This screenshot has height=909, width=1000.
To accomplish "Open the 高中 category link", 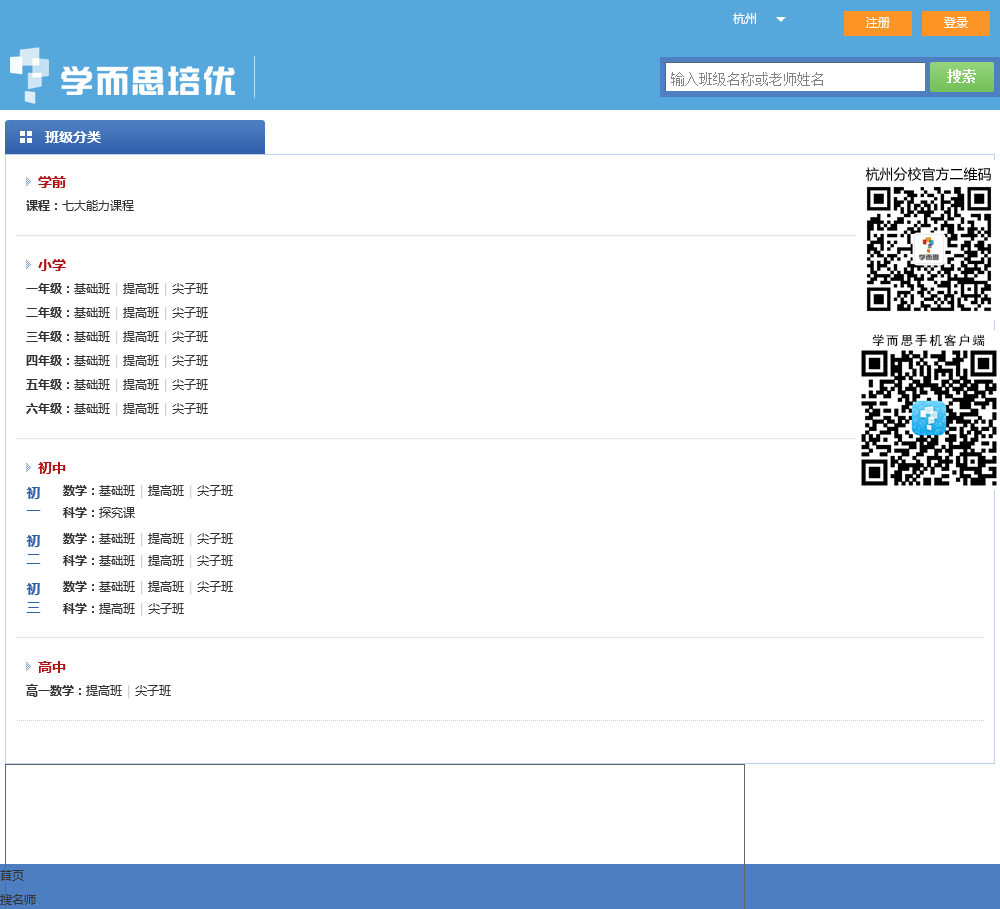I will pyautogui.click(x=52, y=667).
